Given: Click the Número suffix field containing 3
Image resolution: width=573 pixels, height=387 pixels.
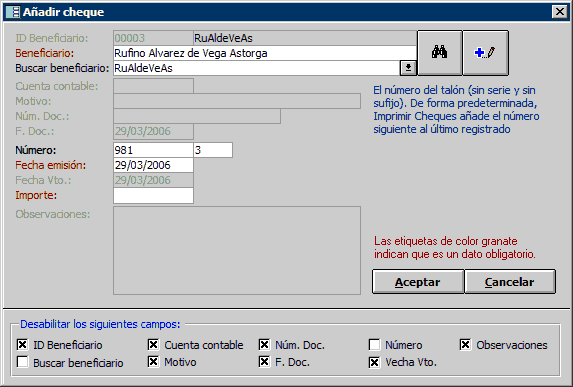Looking at the screenshot, I should coord(213,150).
